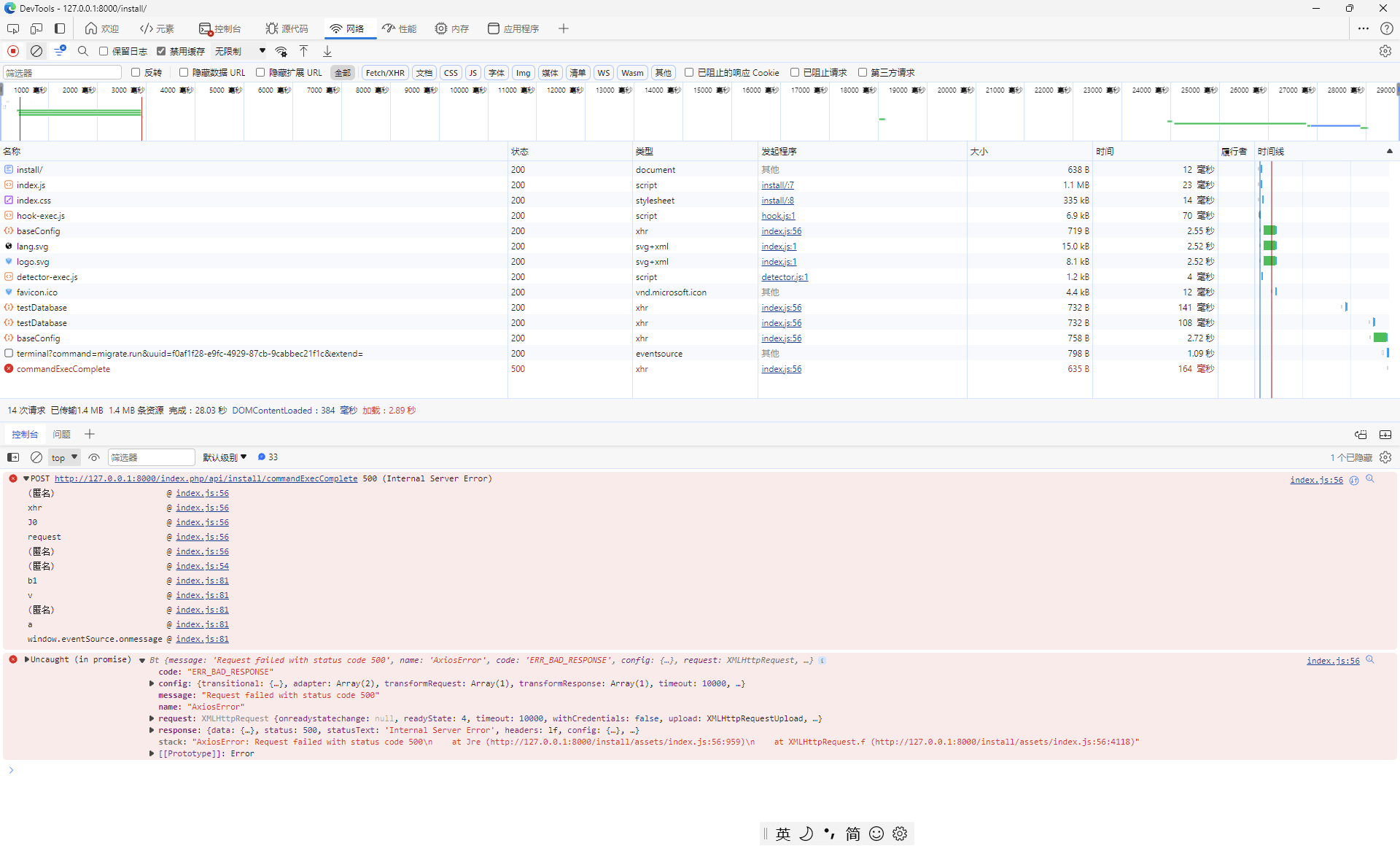Viewport: 1400px width, 846px height.
Task: Switch to the Sources tab
Action: 287,28
